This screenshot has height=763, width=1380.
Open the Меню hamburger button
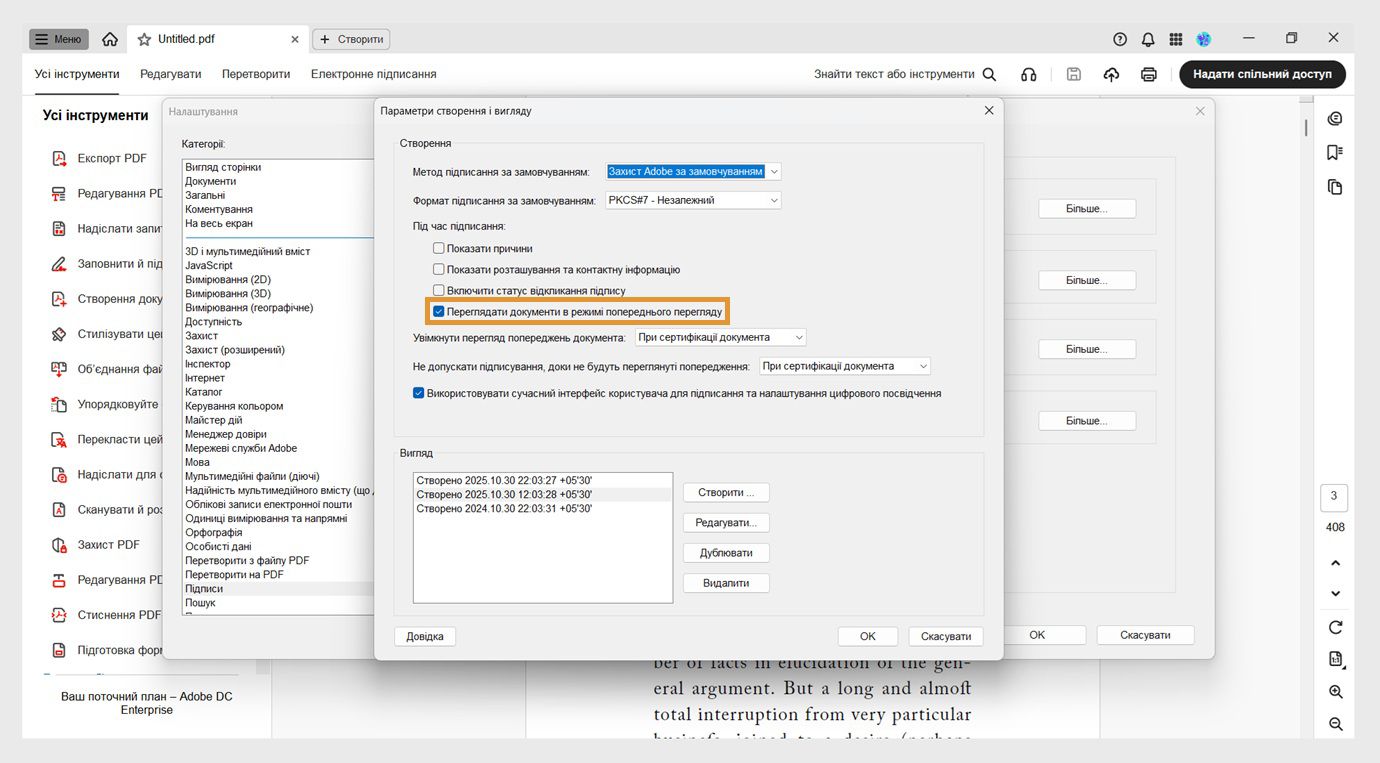point(59,39)
